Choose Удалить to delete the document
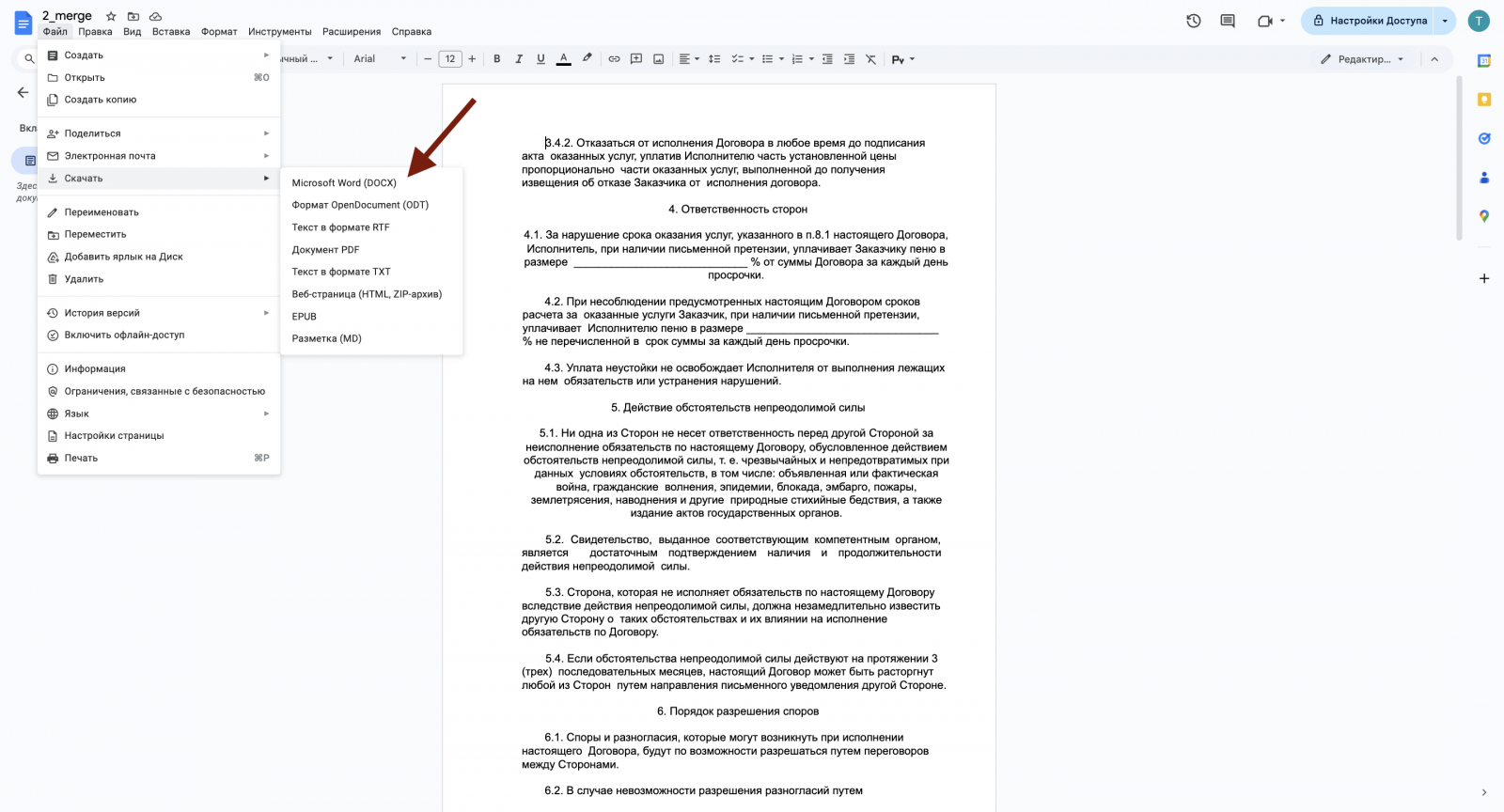1504x812 pixels. coord(159,279)
